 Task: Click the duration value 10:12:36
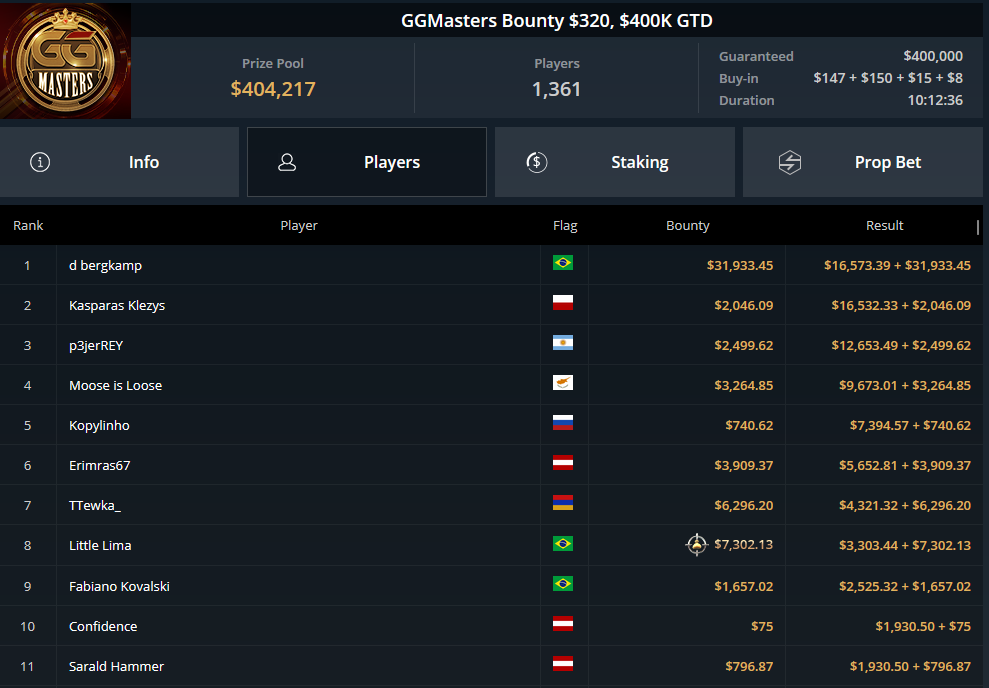[x=935, y=100]
